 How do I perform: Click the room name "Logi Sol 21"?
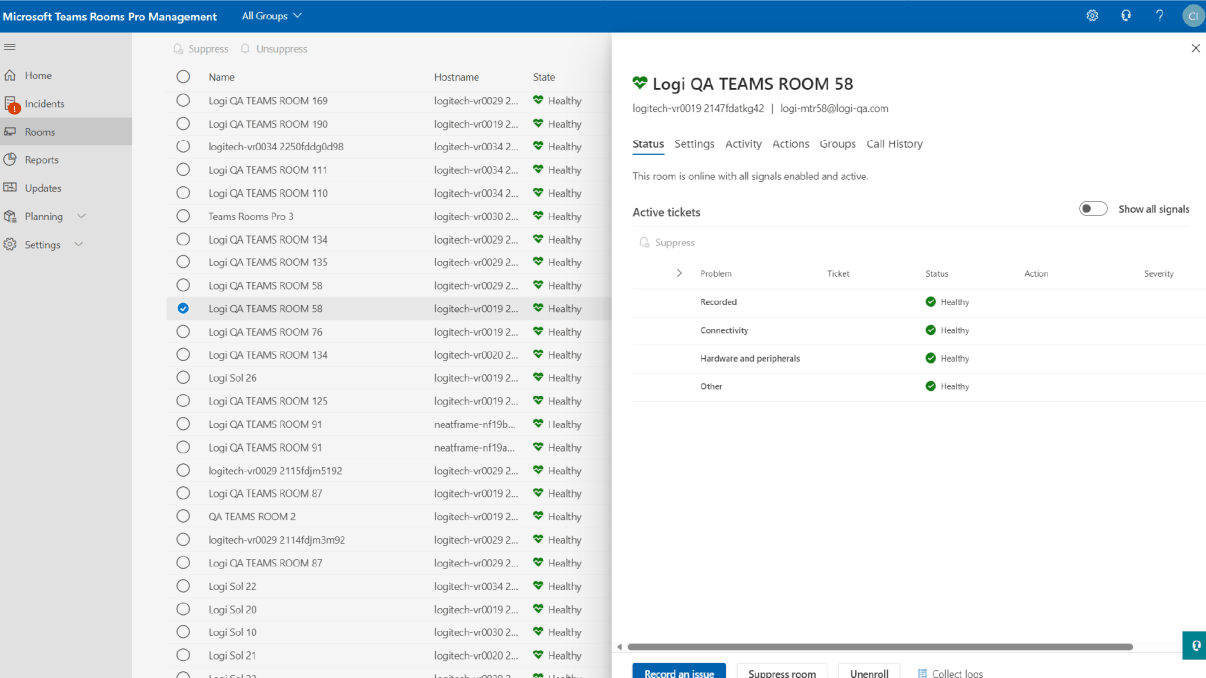pos(233,655)
